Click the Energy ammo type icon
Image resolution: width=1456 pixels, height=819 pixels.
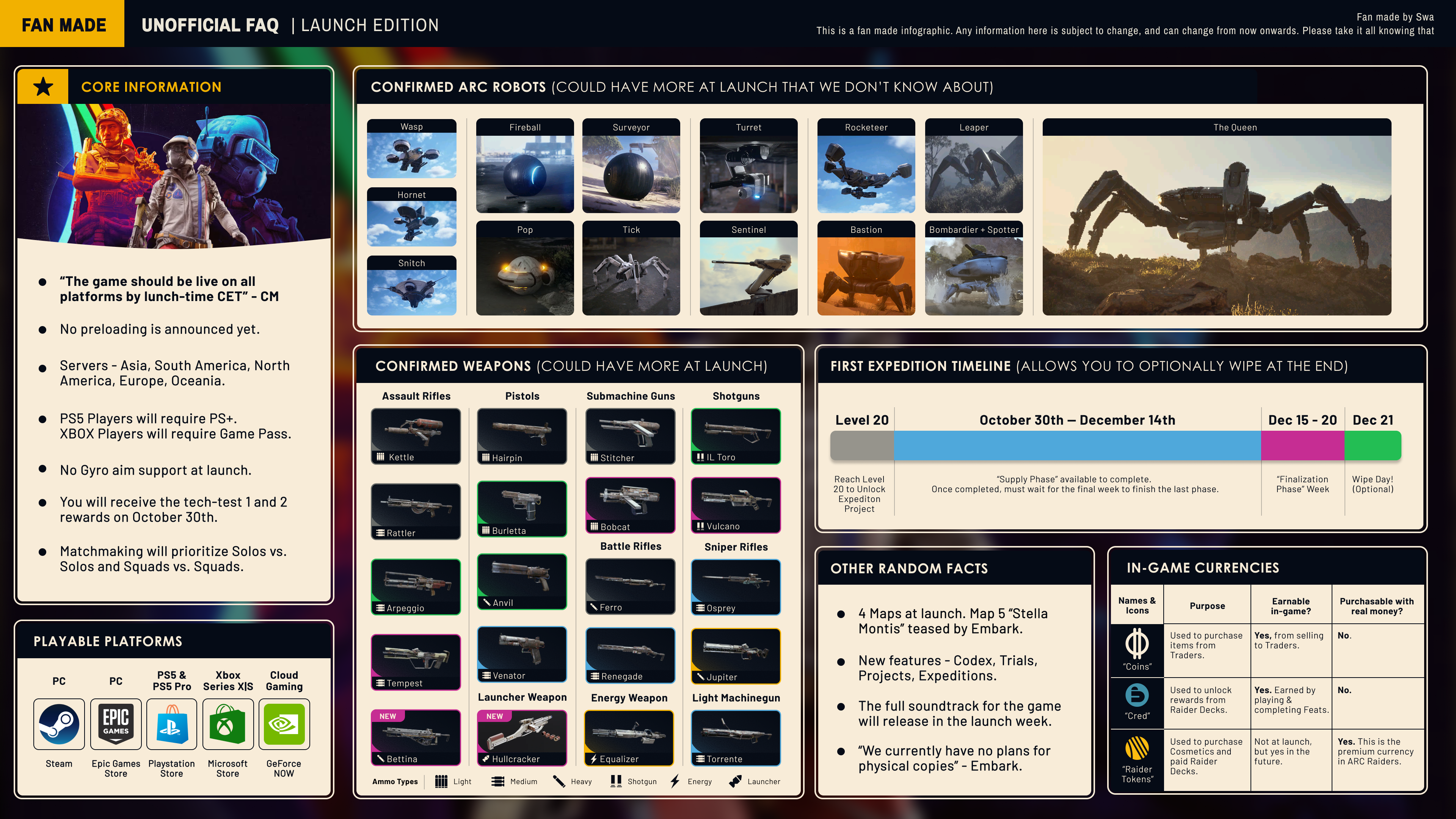[675, 781]
